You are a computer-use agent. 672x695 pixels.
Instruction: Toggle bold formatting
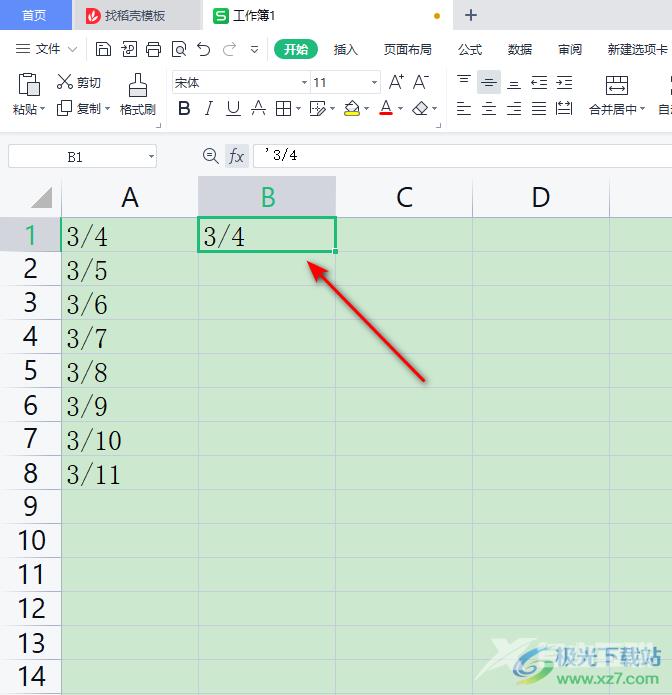(184, 108)
